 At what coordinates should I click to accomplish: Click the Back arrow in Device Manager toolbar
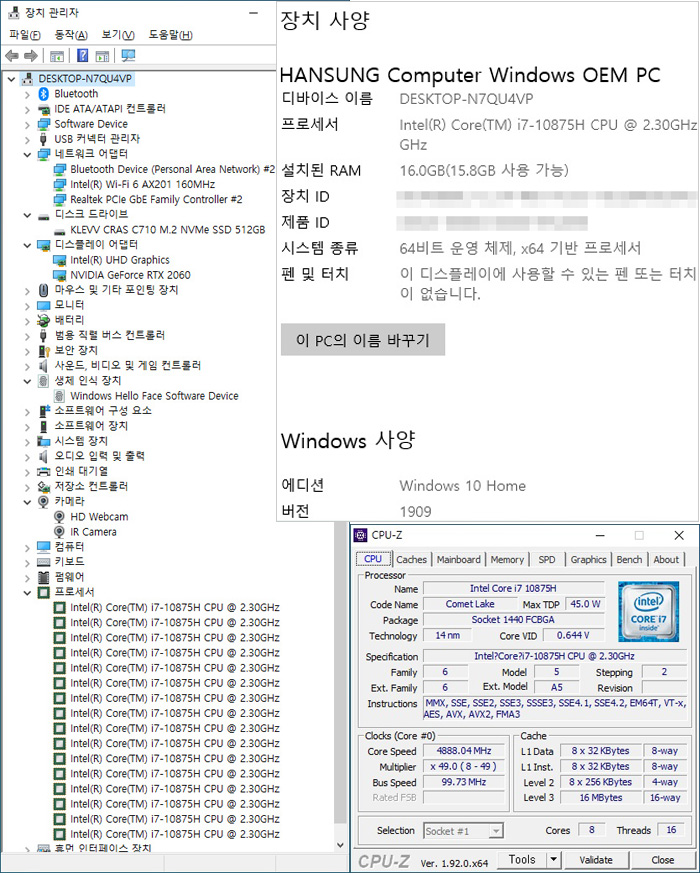12,56
